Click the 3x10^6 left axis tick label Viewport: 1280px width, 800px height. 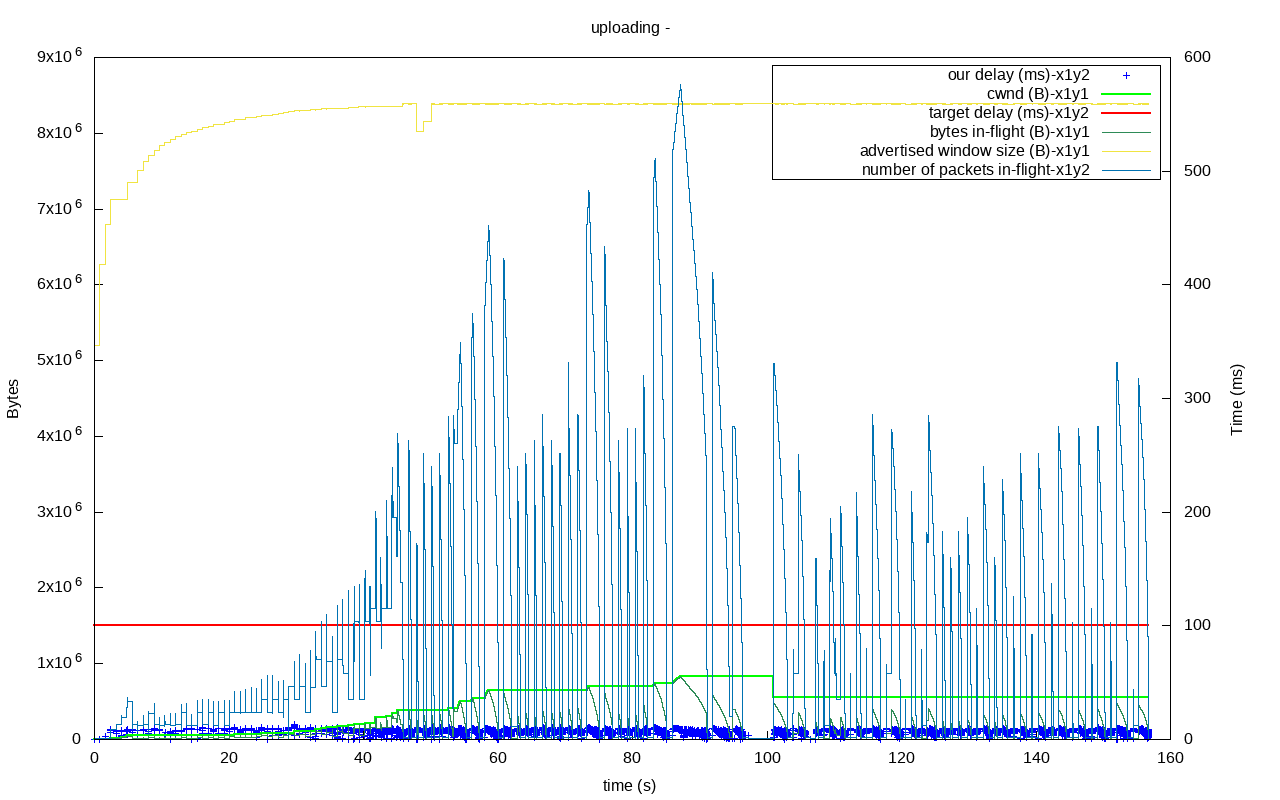[x=59, y=511]
